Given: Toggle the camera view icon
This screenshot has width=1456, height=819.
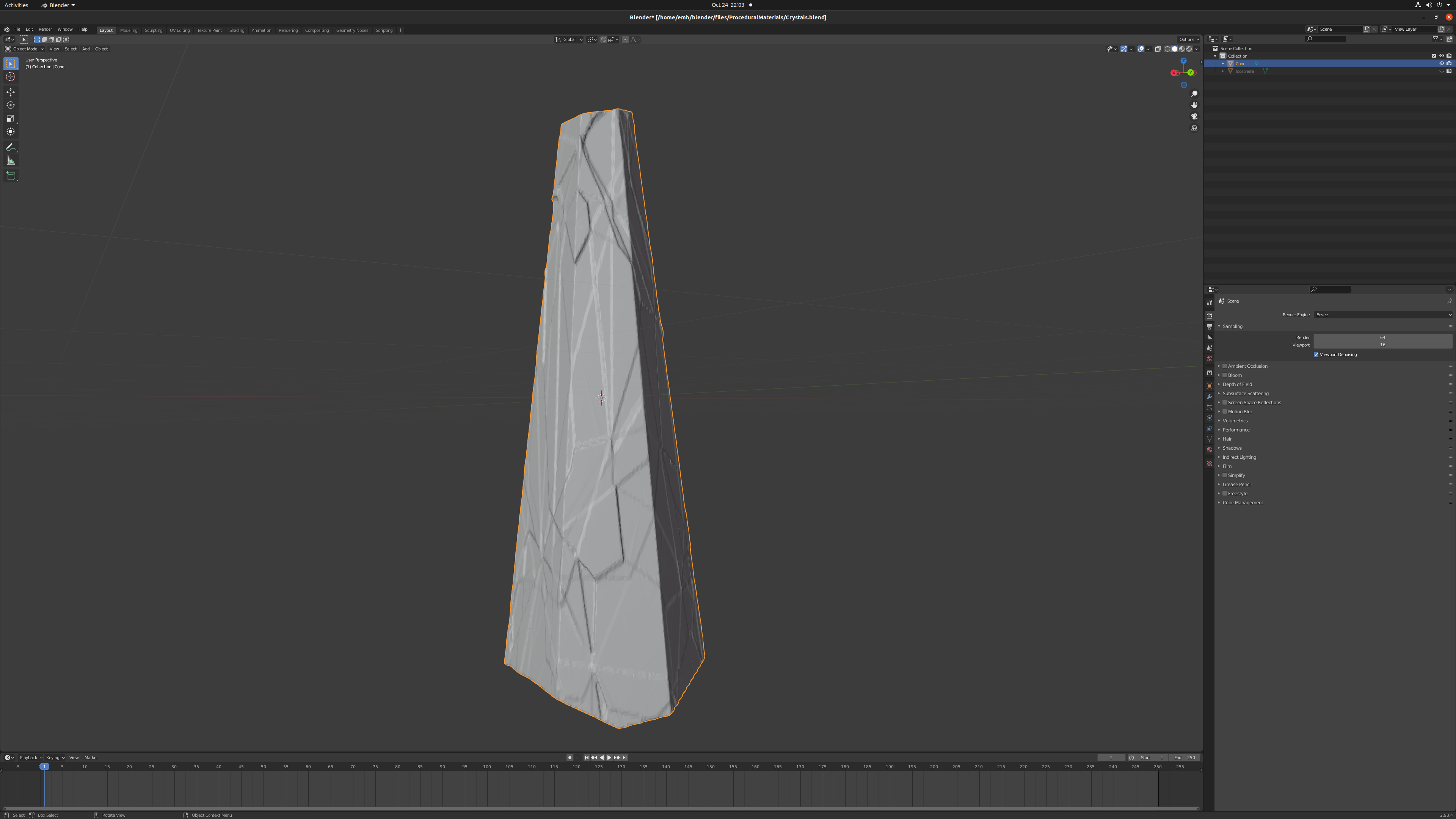Looking at the screenshot, I should click(x=1194, y=116).
